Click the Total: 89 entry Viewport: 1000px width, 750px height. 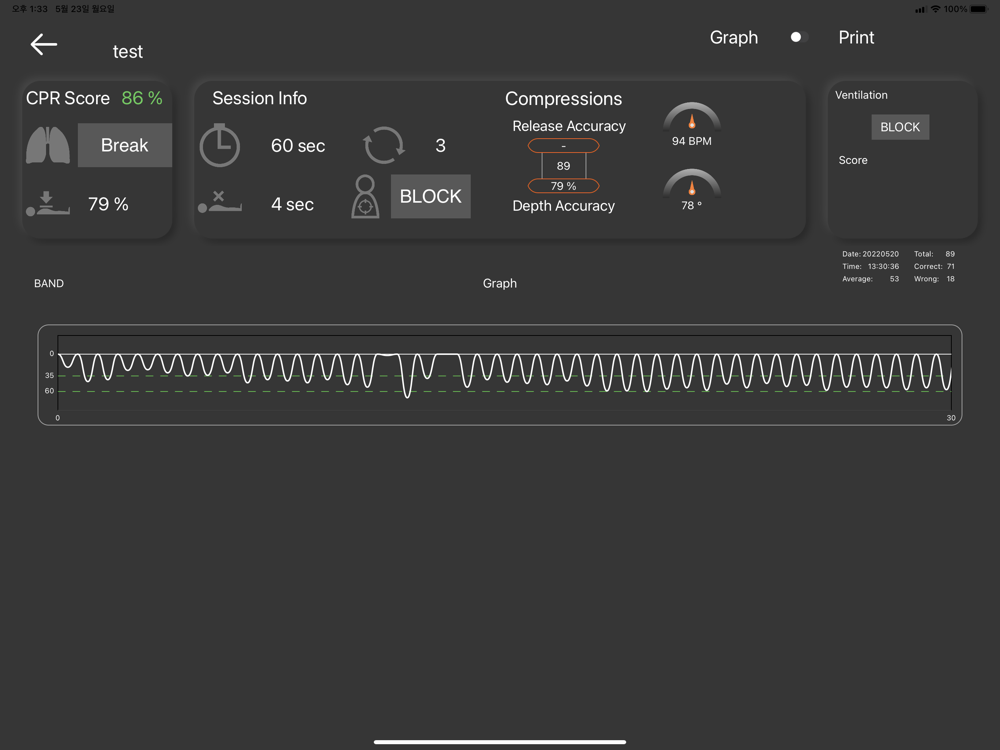coord(934,254)
